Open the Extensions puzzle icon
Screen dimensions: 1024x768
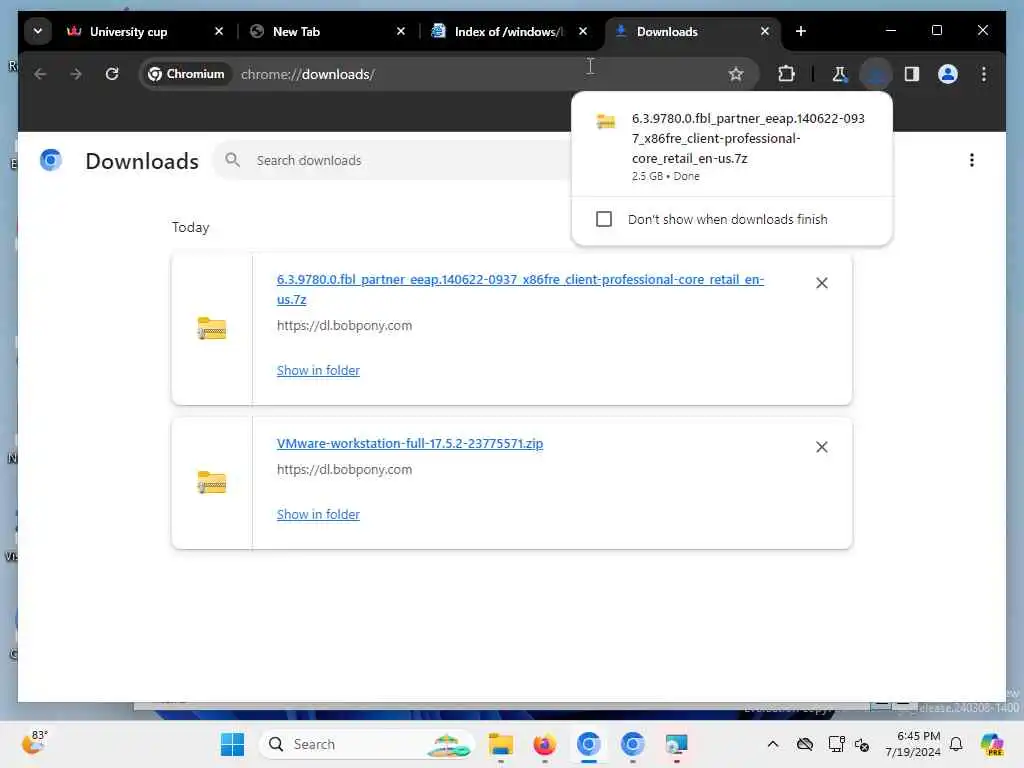coord(786,74)
